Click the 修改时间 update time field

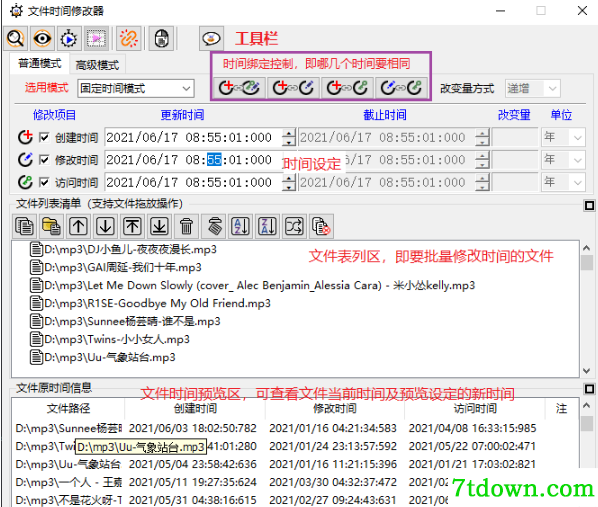pos(193,160)
